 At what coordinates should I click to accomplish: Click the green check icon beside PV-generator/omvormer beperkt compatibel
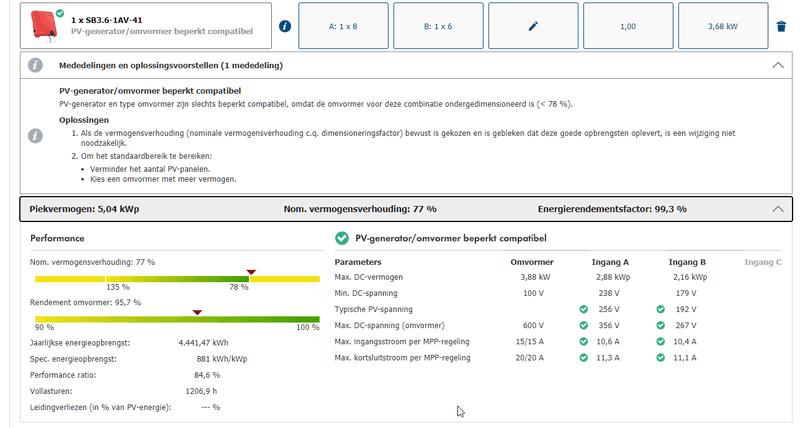[x=342, y=238]
